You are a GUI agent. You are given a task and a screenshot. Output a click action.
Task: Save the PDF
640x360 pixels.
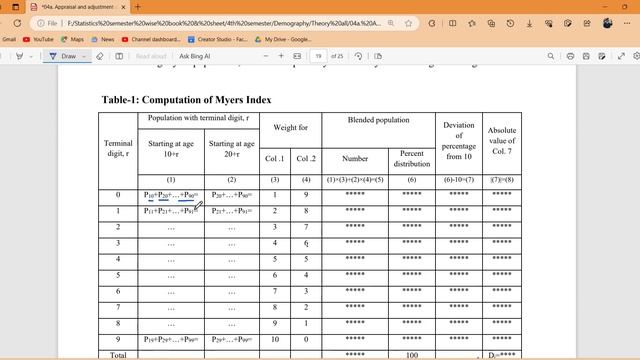point(586,56)
